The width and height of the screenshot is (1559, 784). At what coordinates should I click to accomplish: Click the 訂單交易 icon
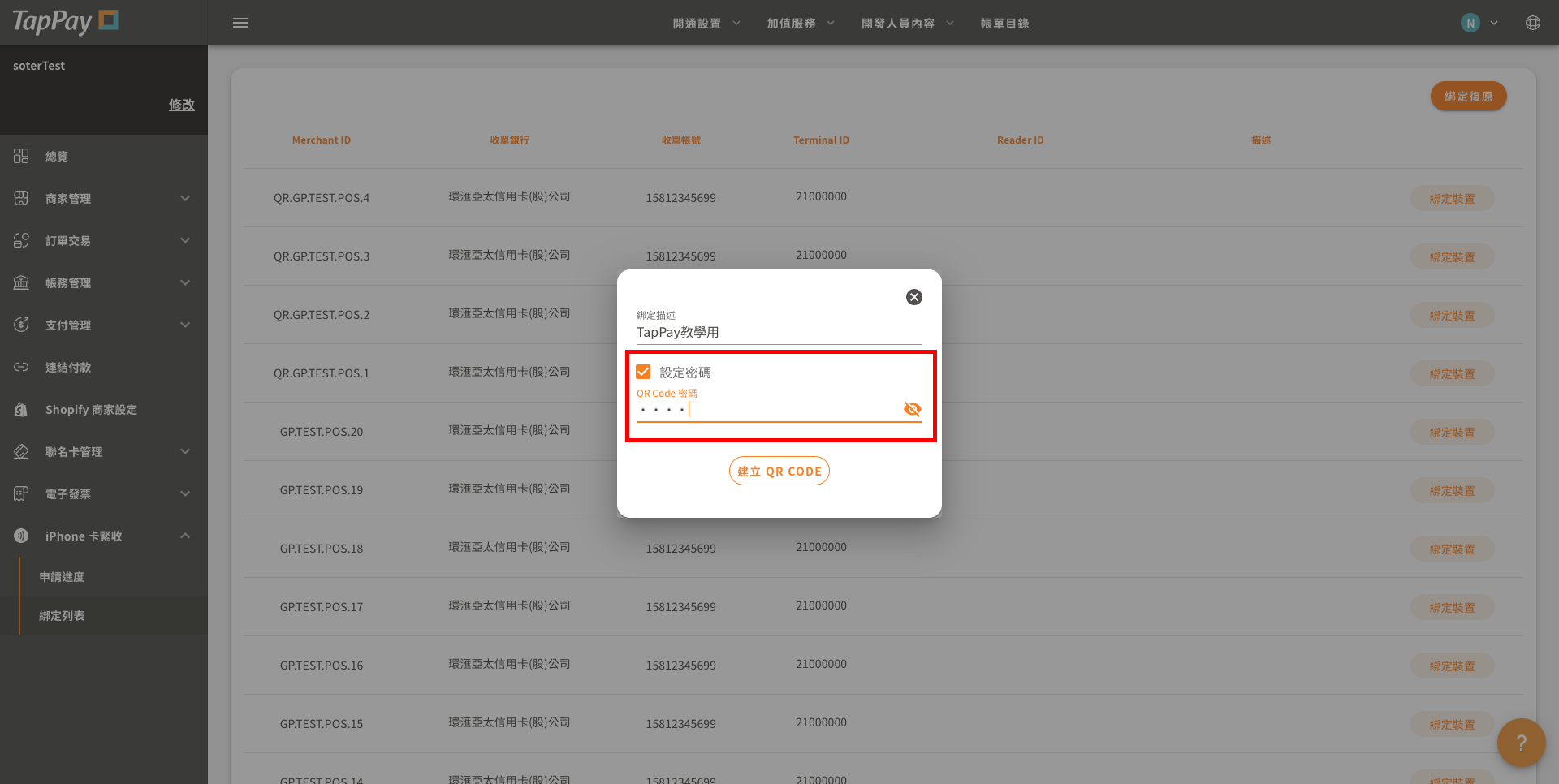coord(21,240)
